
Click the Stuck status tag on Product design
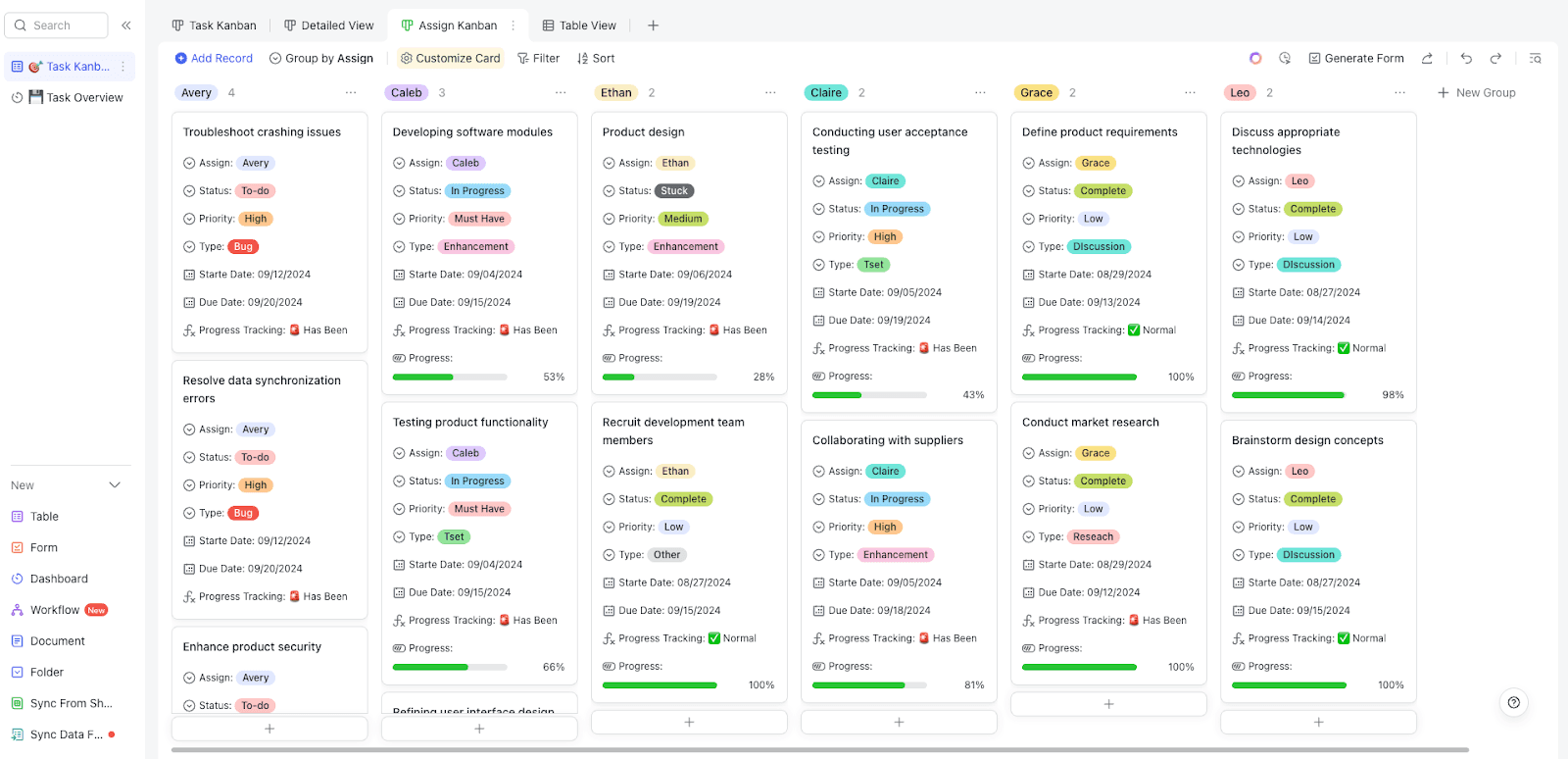674,191
